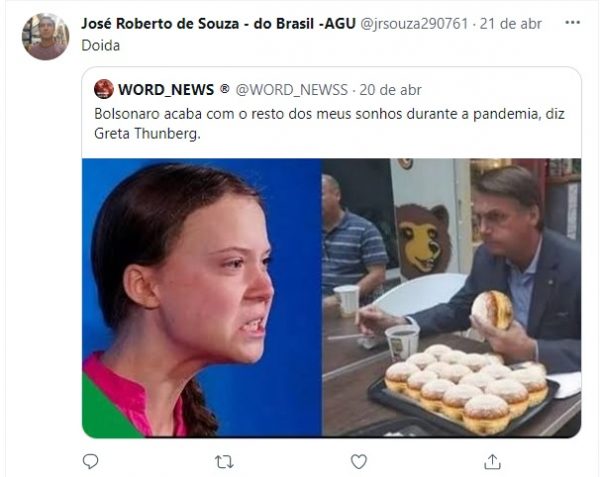600x477 pixels.
Task: Click the reply speech bubble icon
Action: click(91, 462)
